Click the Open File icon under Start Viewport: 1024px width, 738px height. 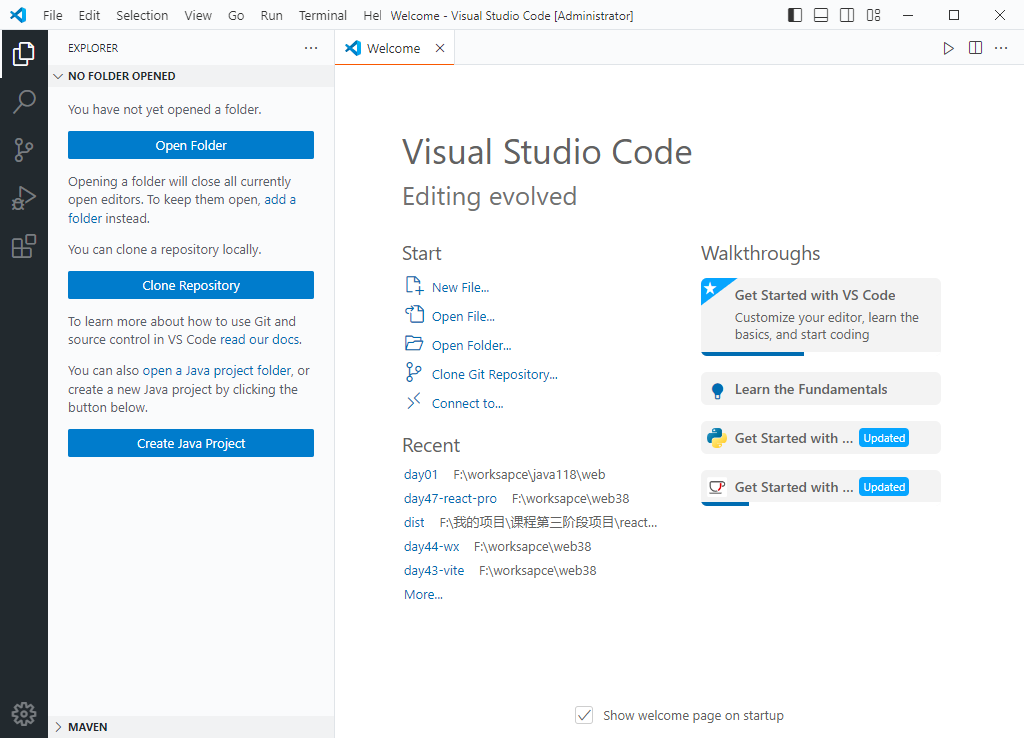coord(414,315)
